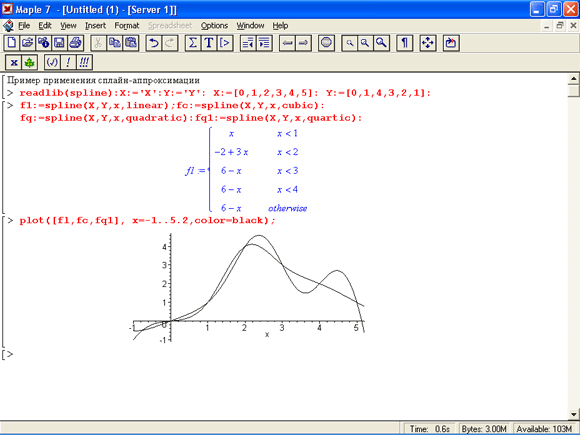Open the View menu
Image resolution: width=580 pixels, height=435 pixels.
tap(68, 26)
